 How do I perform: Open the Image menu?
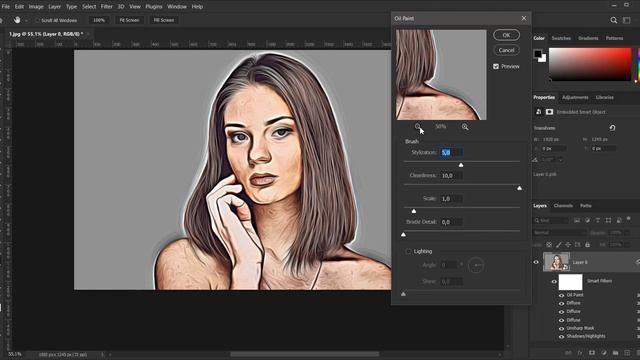click(x=36, y=7)
